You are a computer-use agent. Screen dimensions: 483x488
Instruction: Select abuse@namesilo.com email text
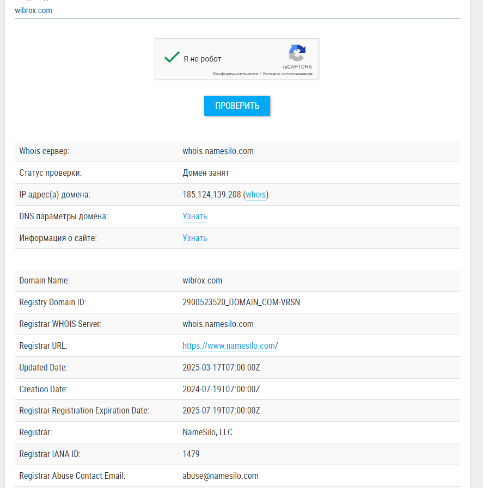pyautogui.click(x=220, y=476)
